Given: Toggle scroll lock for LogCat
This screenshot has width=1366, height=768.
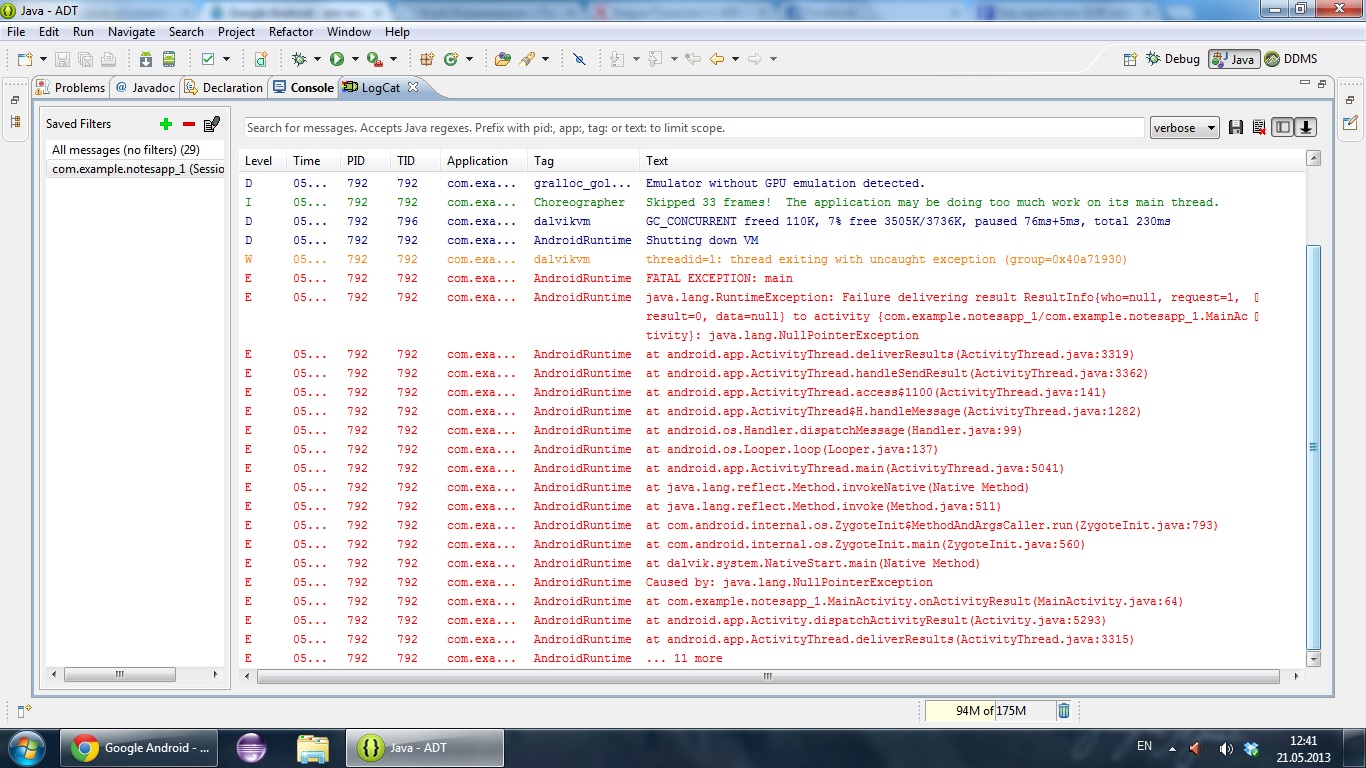Looking at the screenshot, I should tap(1306, 127).
